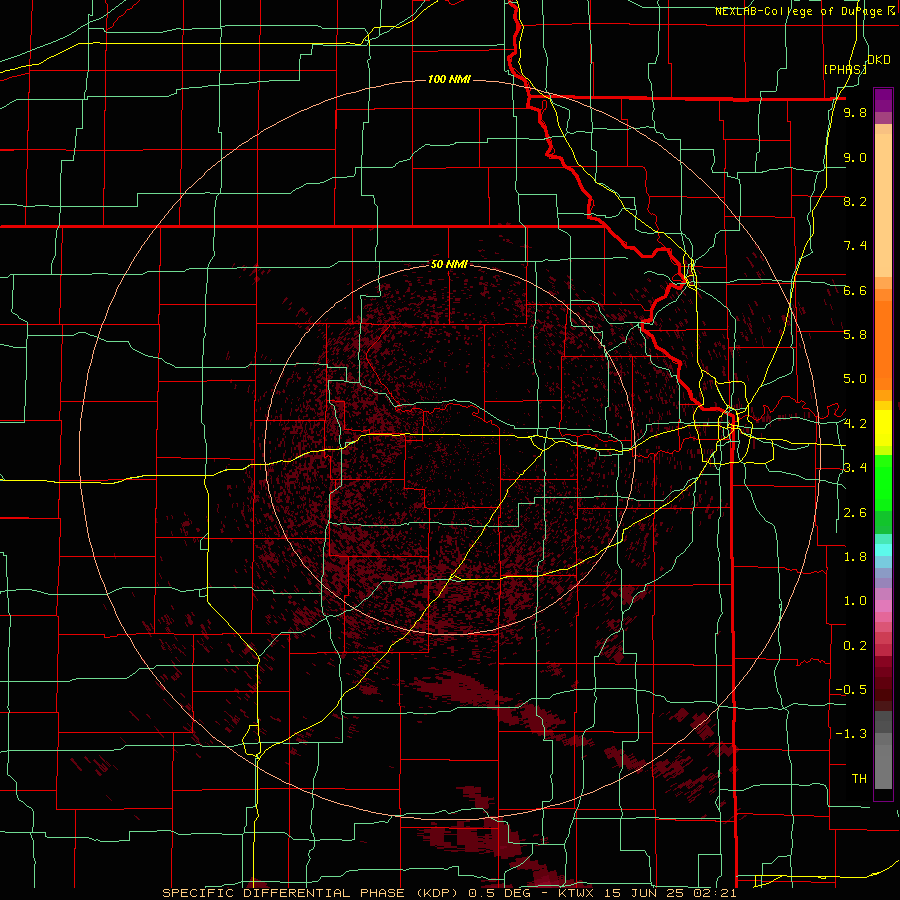
Task: Pick the bright yellow color bar segment
Action: click(883, 428)
